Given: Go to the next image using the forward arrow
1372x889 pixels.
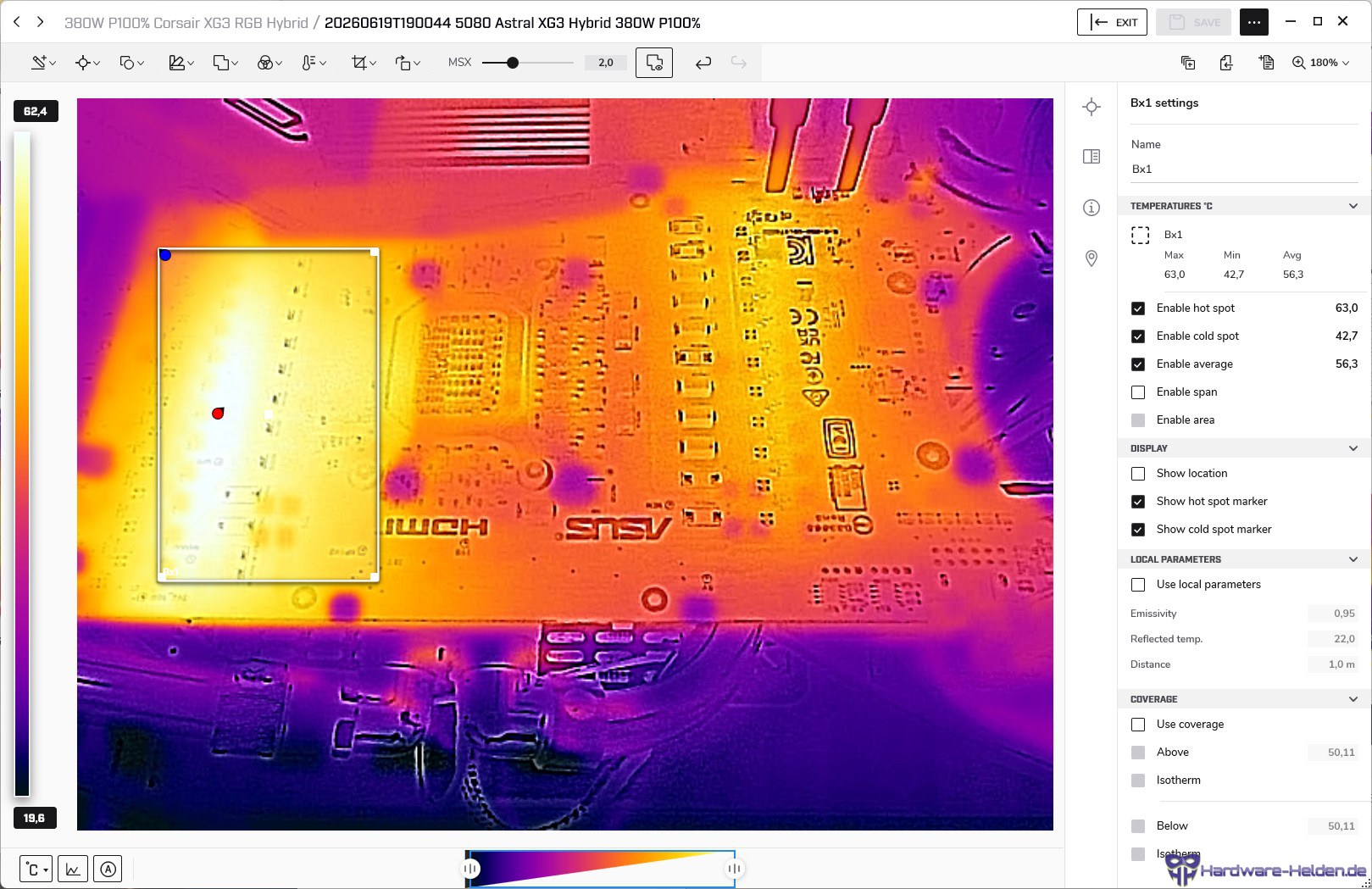Looking at the screenshot, I should 40,22.
